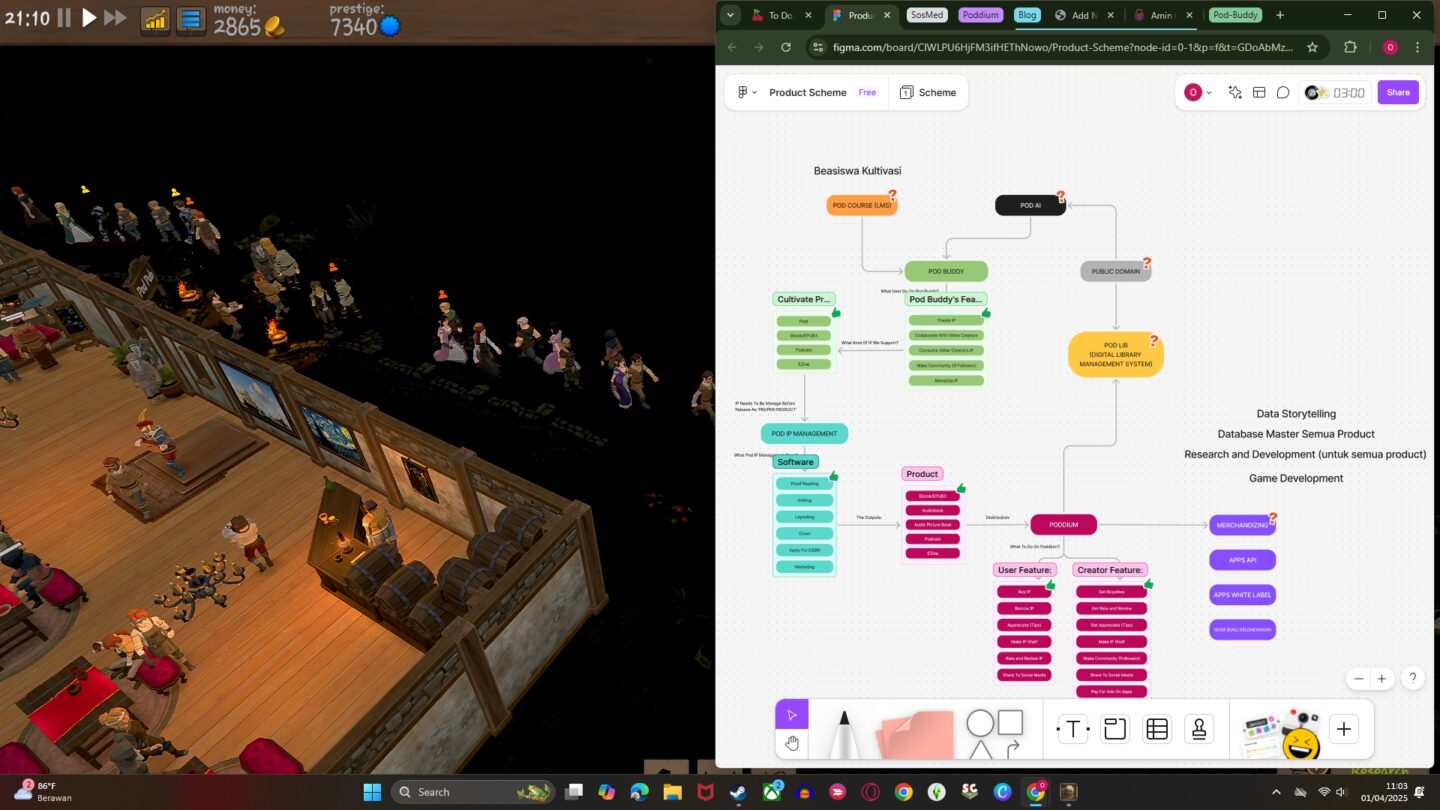Open the SosMed tab group

click(x=927, y=15)
